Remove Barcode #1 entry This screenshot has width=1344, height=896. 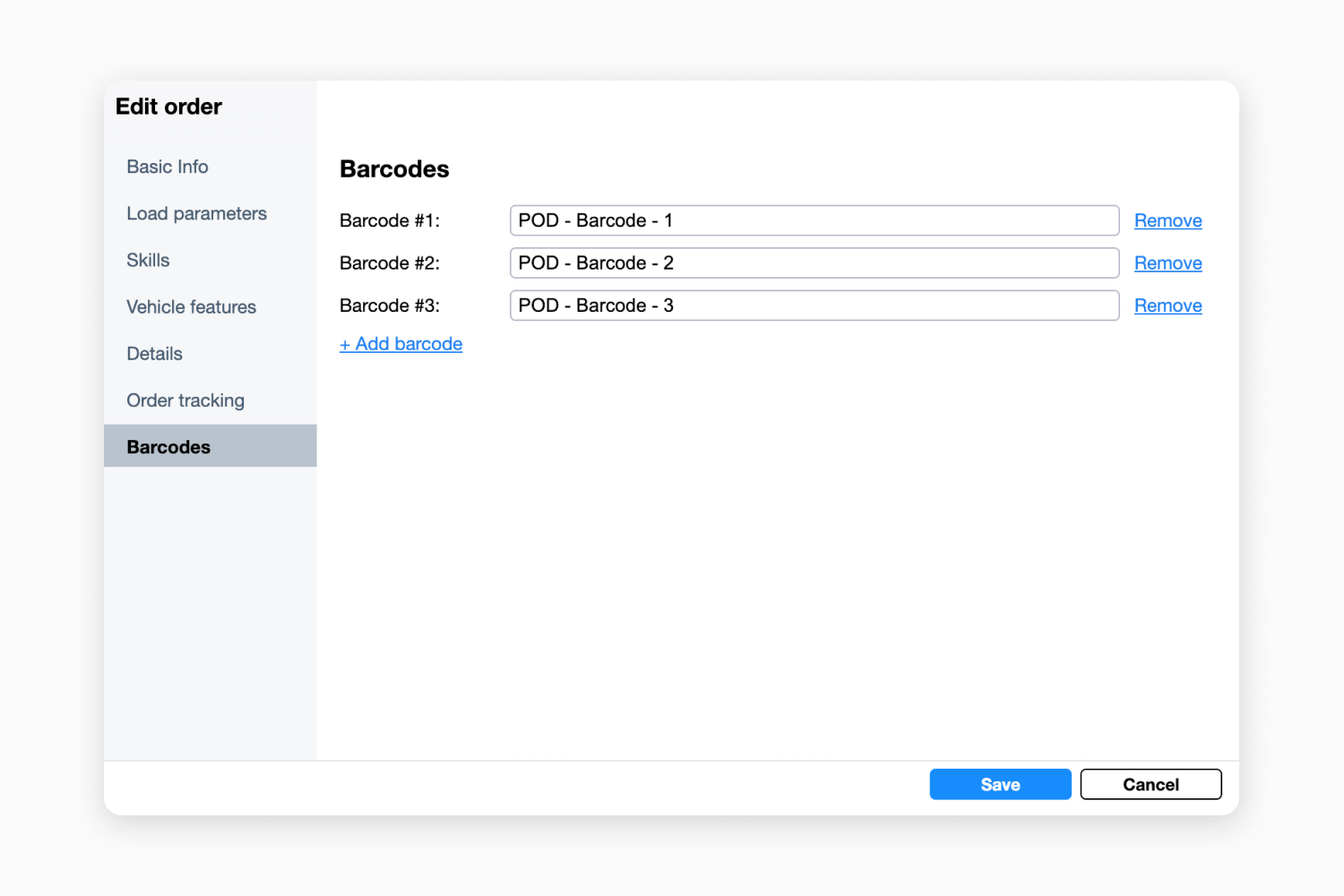pyautogui.click(x=1167, y=220)
